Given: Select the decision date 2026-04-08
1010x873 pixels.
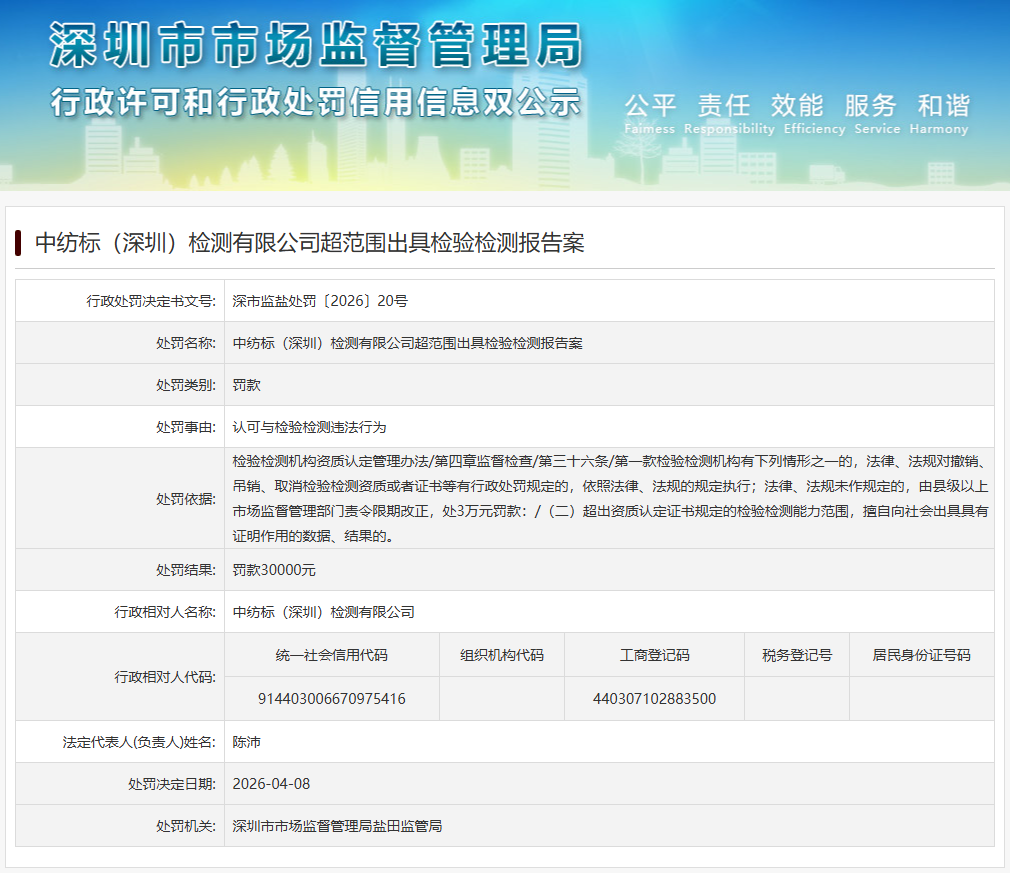Looking at the screenshot, I should point(271,784).
